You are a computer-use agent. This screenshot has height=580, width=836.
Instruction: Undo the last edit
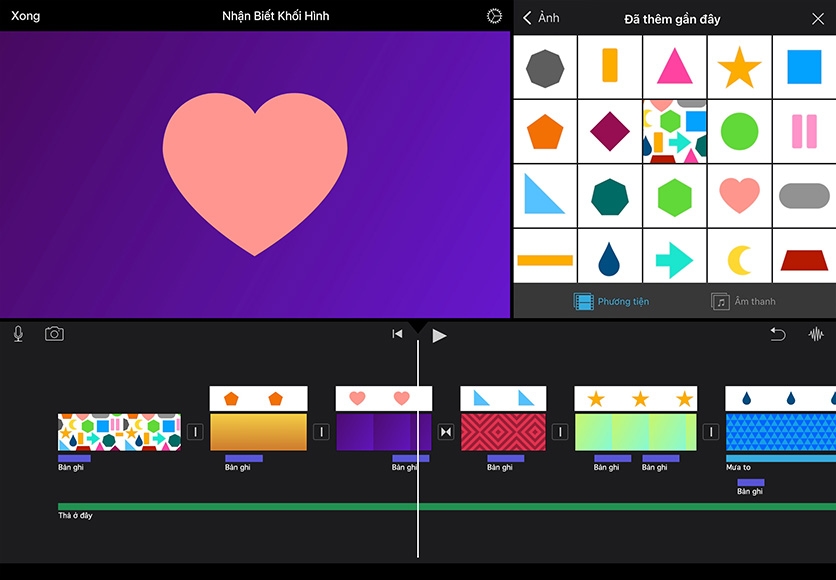777,334
